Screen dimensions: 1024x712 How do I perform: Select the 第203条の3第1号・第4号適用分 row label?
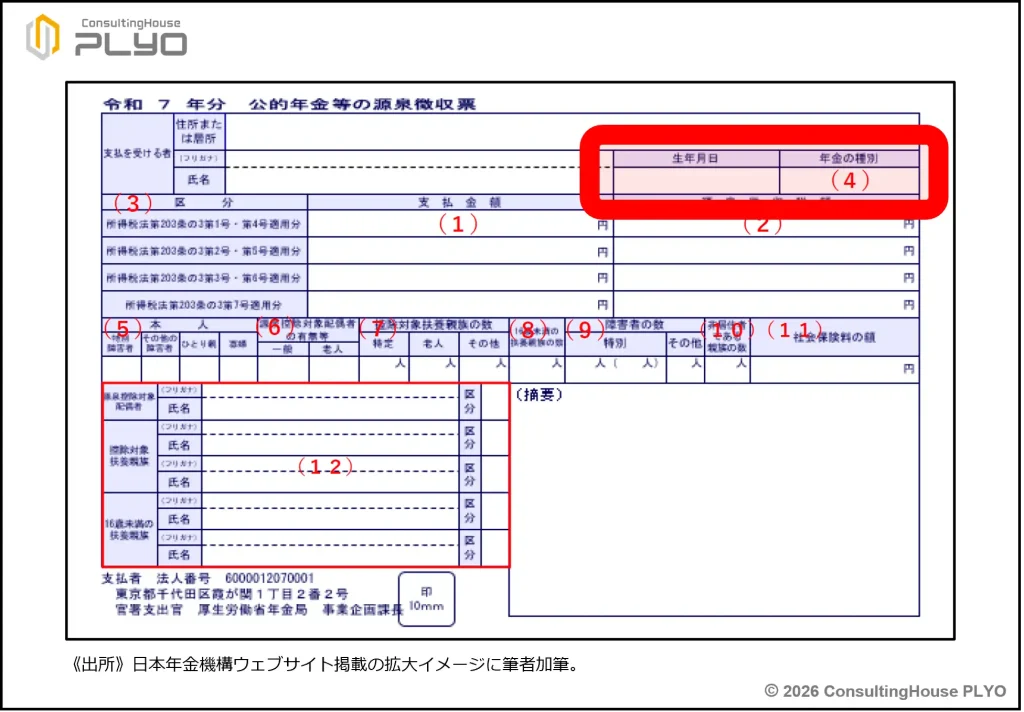[x=204, y=225]
